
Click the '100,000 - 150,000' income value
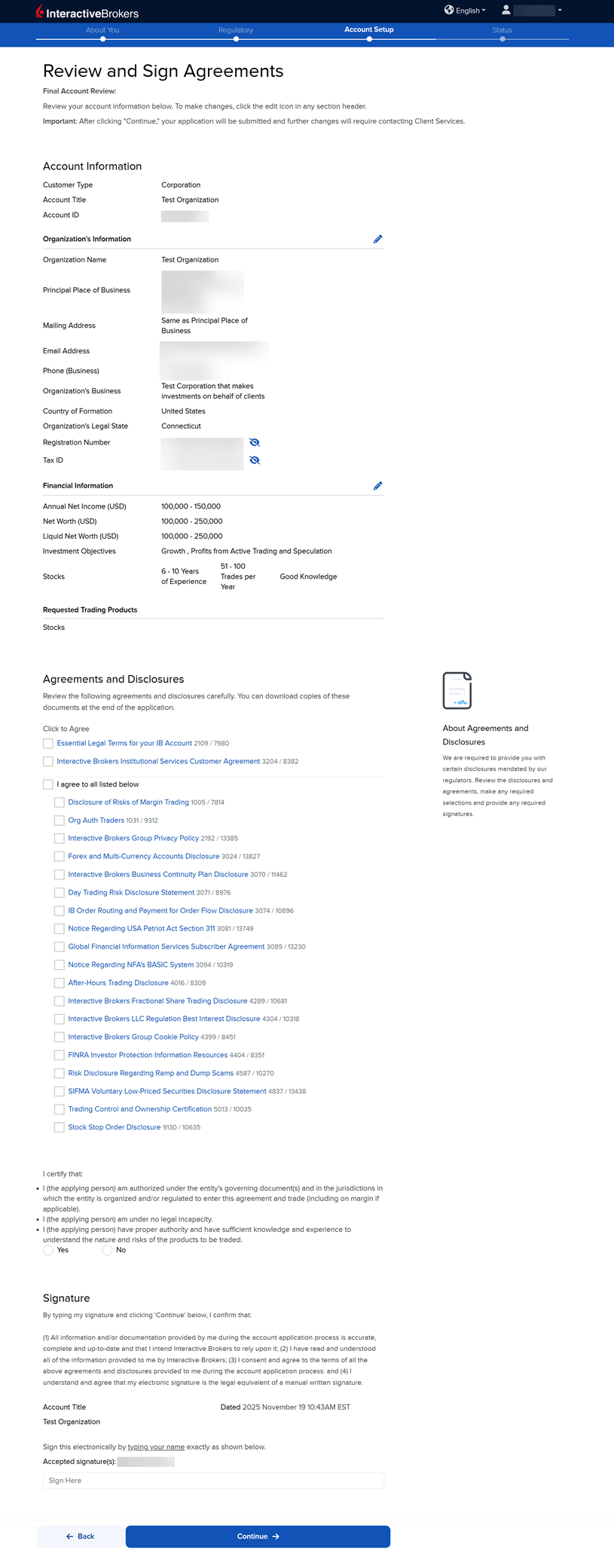pyautogui.click(x=191, y=506)
